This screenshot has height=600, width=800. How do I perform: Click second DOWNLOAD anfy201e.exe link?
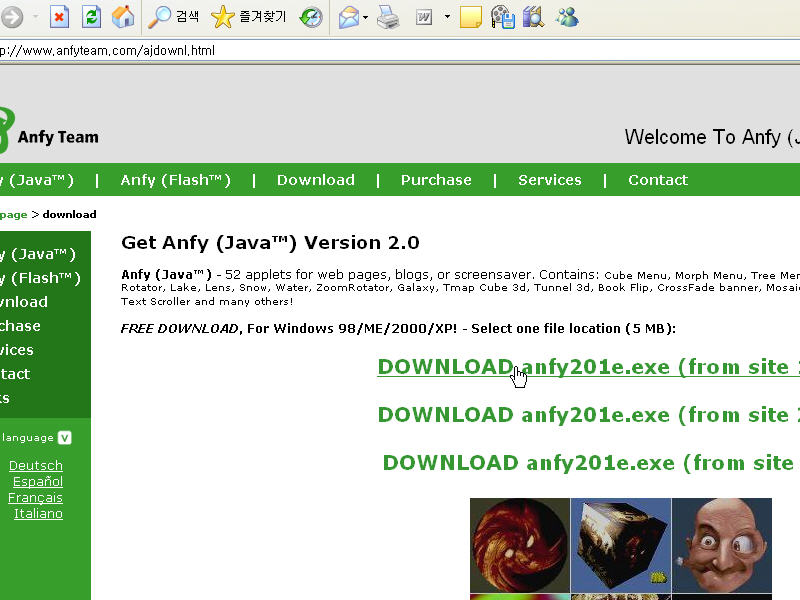(589, 415)
